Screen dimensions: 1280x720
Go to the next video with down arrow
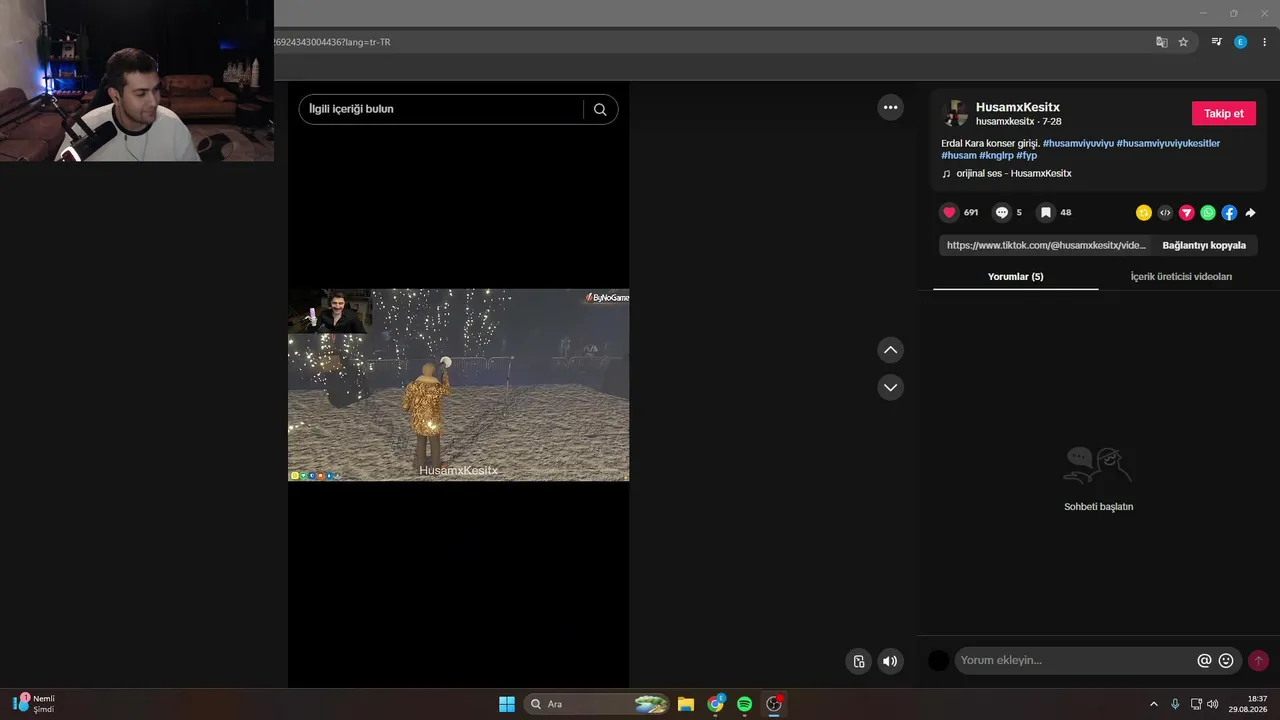coord(890,387)
